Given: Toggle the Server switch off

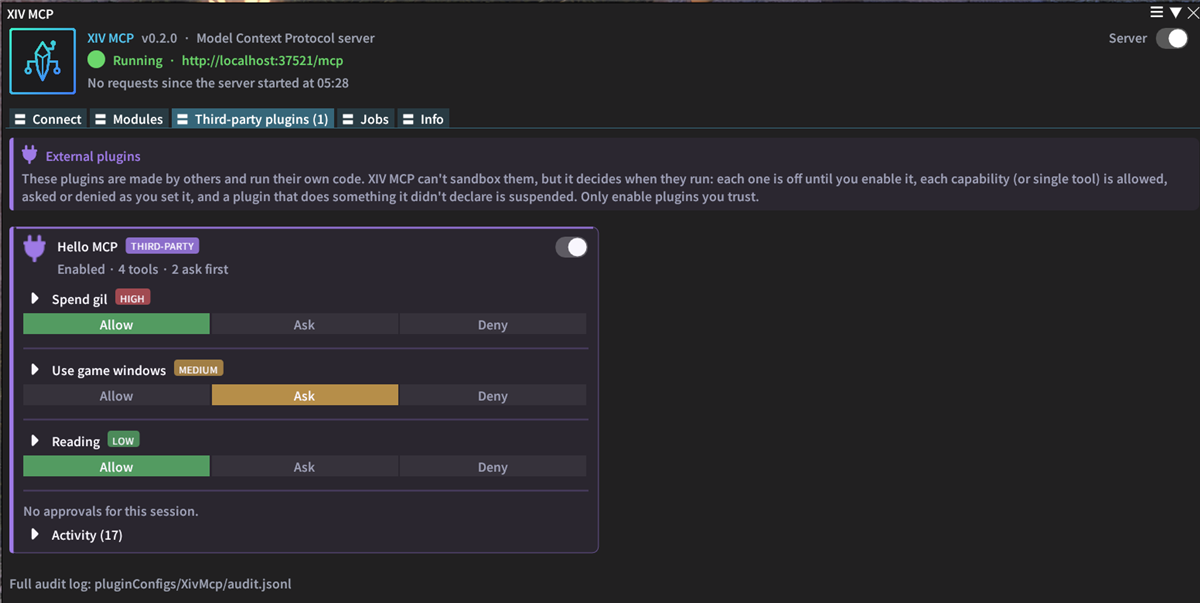Looking at the screenshot, I should (1172, 38).
